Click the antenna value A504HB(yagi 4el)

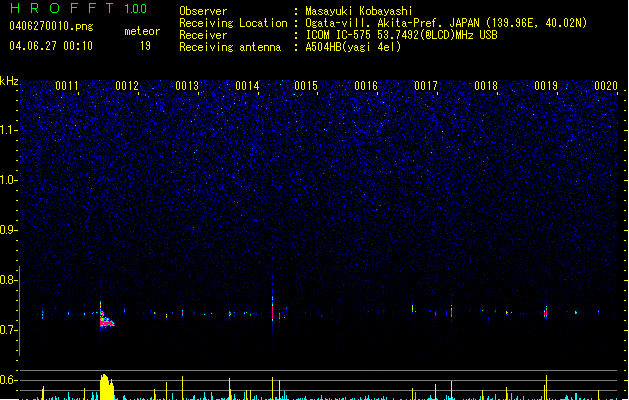click(353, 47)
